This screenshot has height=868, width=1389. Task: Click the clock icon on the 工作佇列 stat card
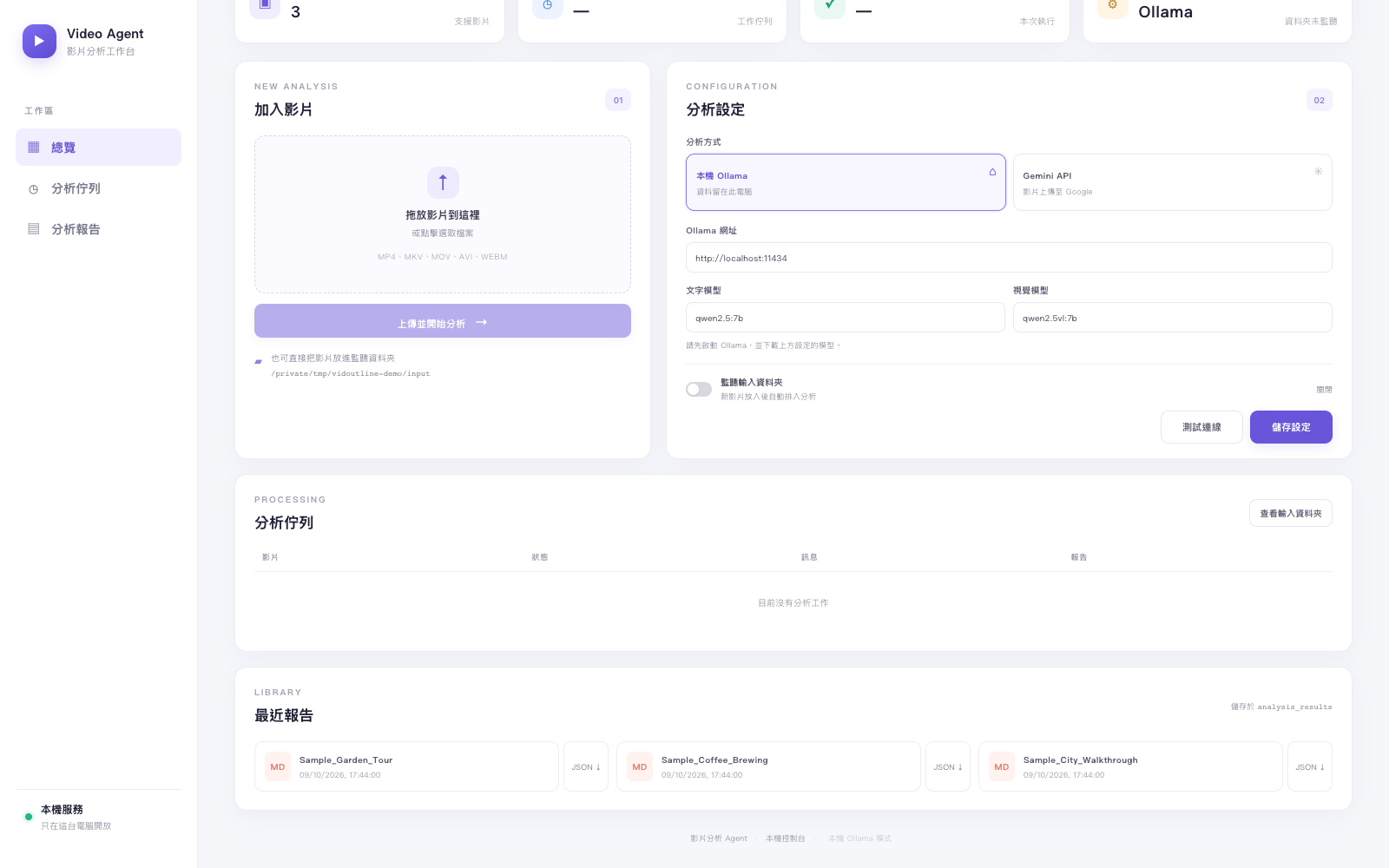(x=548, y=5)
